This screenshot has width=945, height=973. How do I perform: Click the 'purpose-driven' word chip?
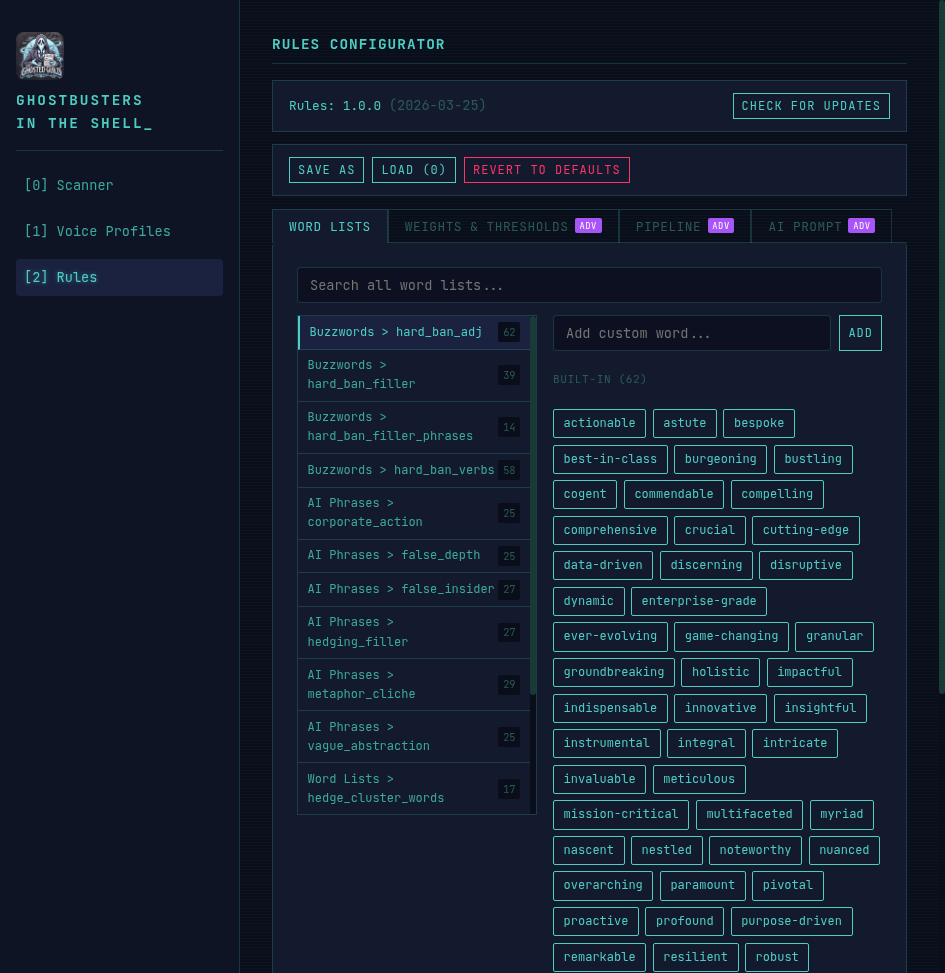(x=791, y=921)
